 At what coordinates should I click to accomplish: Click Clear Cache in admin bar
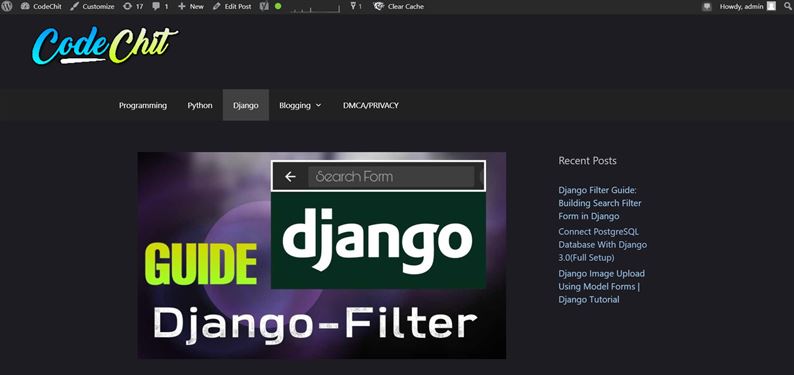point(399,7)
